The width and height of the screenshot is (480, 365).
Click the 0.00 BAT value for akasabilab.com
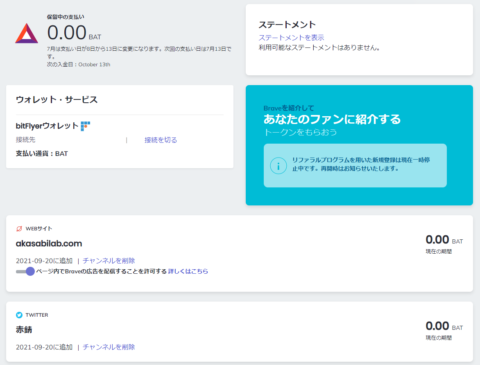[444, 240]
